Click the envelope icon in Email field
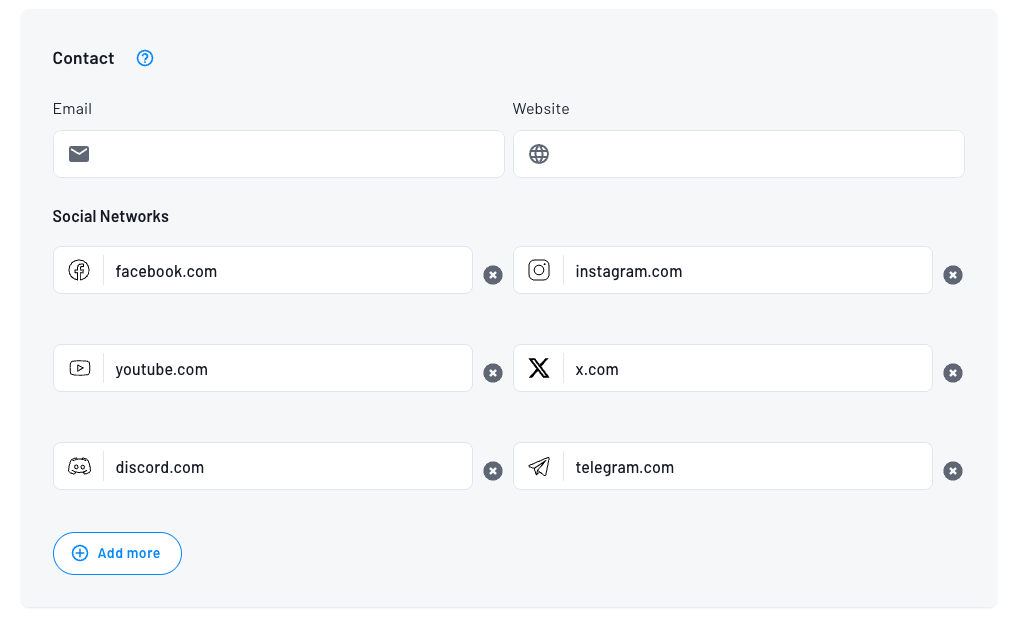The image size is (1016, 619). [x=79, y=154]
